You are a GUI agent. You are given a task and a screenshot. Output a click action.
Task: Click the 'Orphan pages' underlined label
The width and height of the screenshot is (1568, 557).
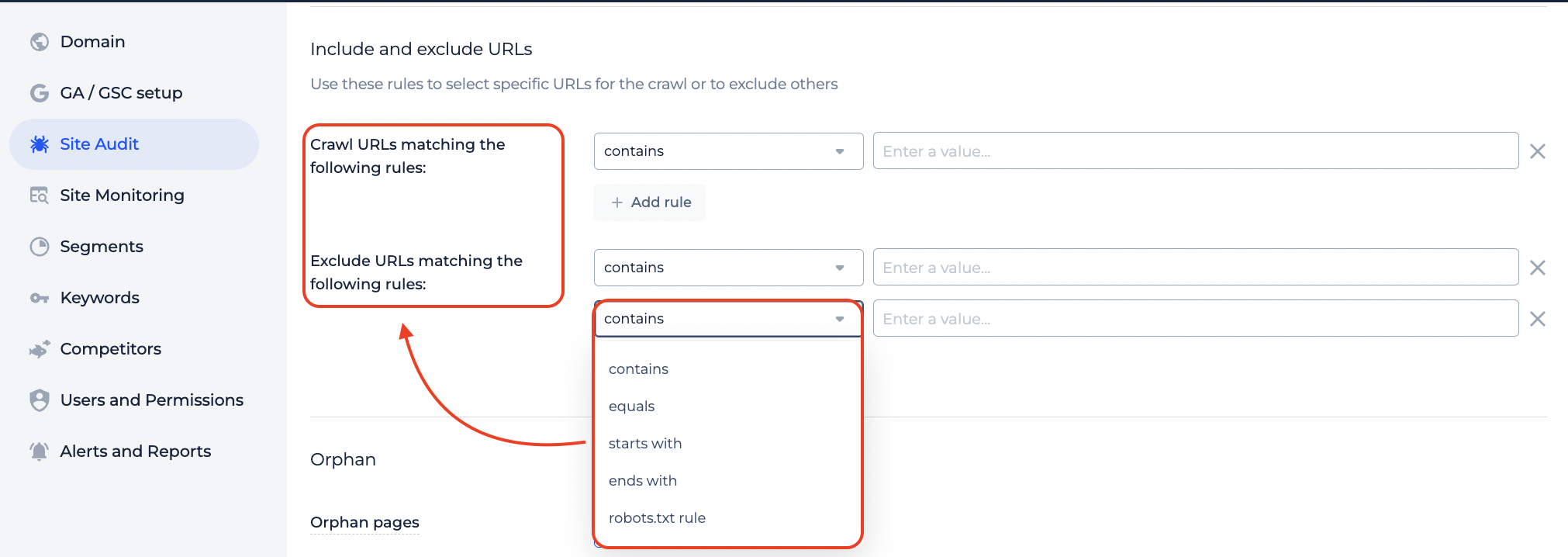click(x=364, y=523)
